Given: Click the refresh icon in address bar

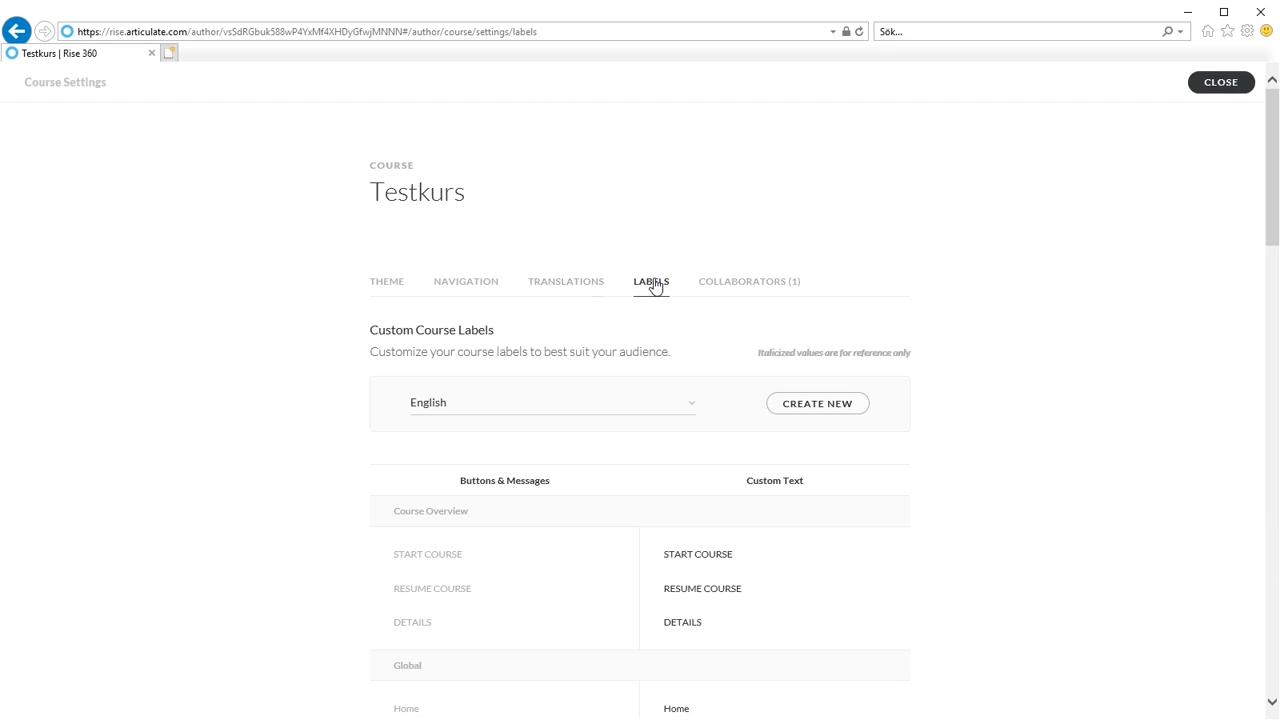Looking at the screenshot, I should click(859, 31).
